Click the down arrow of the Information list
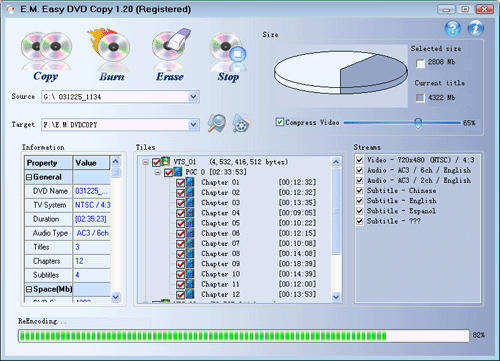 116,297
